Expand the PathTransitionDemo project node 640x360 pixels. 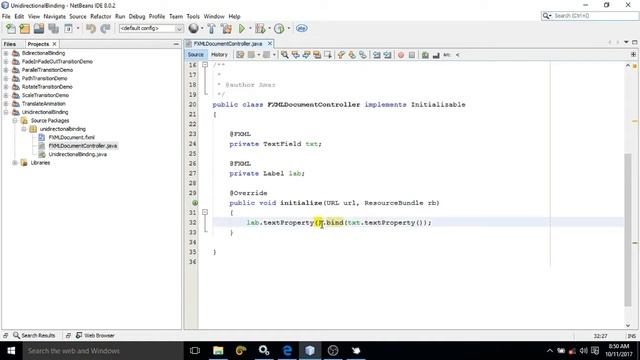(6, 78)
